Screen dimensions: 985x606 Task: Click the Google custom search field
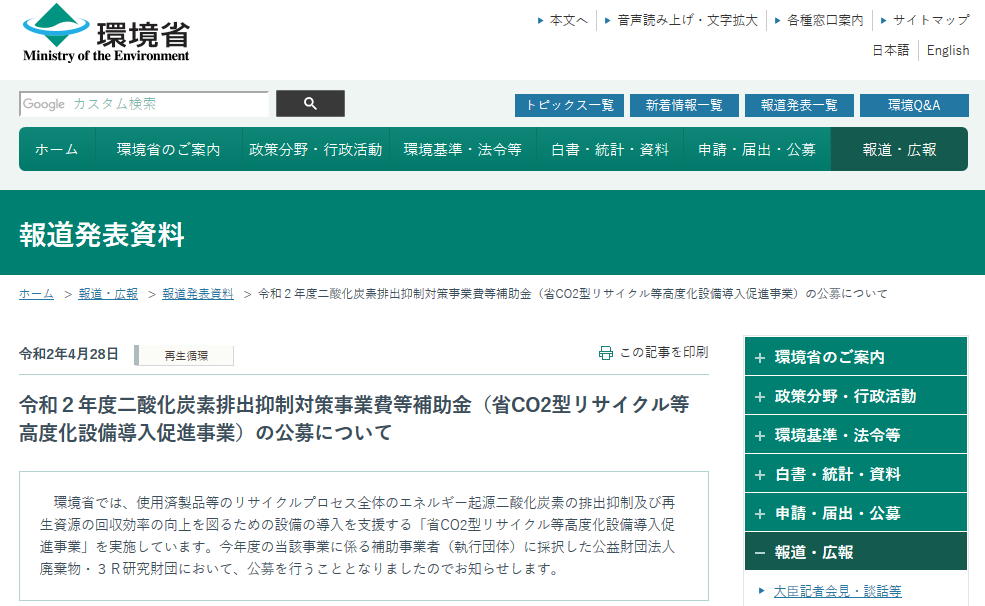click(144, 104)
